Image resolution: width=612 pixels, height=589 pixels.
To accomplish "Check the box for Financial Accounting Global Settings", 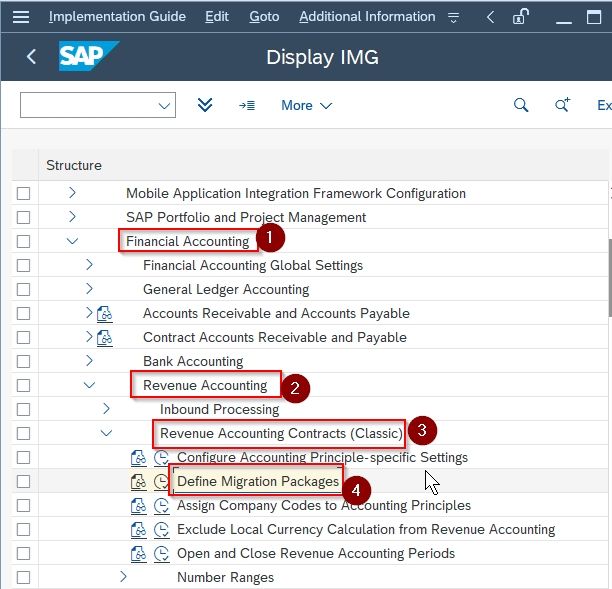I will [x=23, y=265].
